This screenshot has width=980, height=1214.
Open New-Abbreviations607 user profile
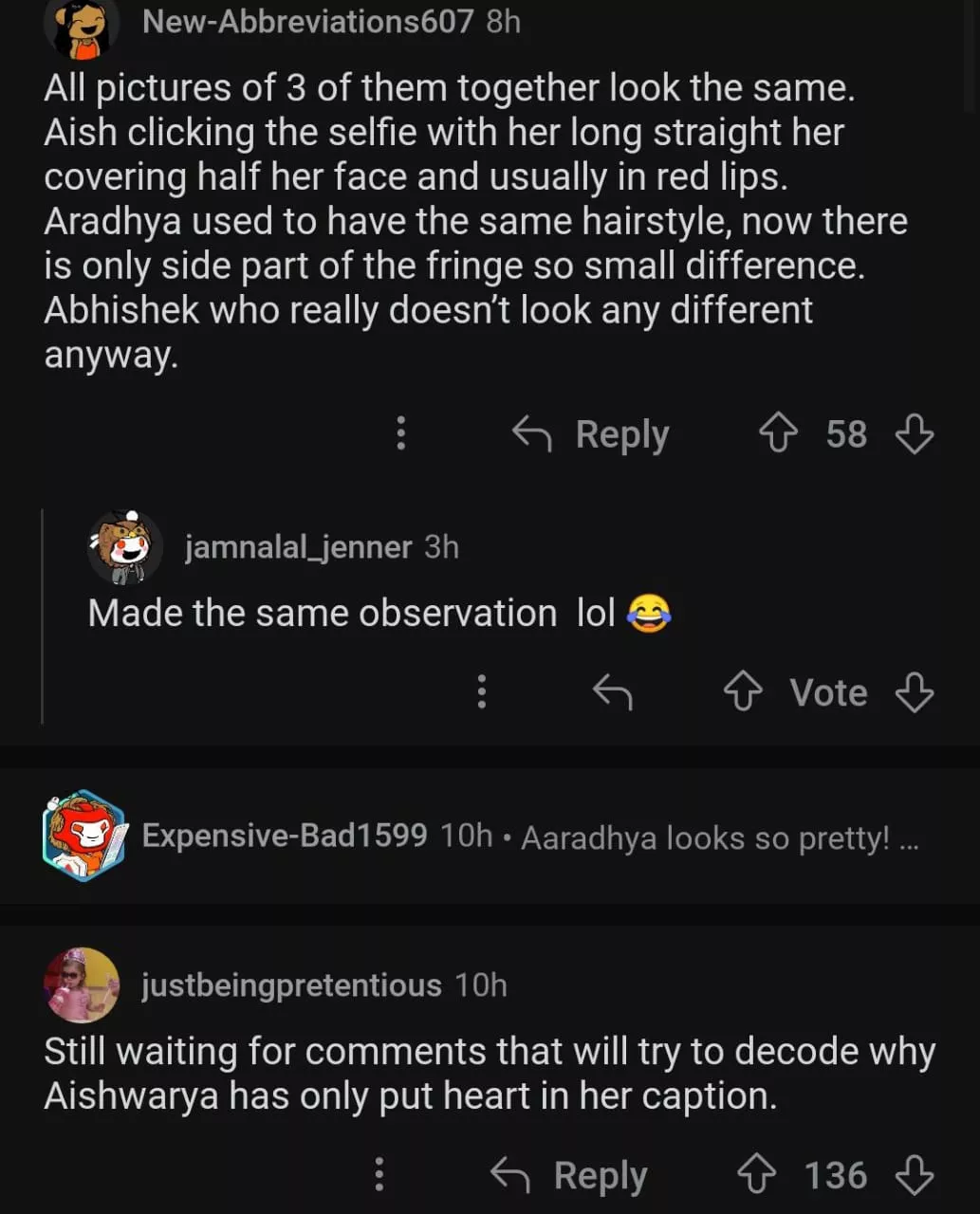[x=307, y=21]
